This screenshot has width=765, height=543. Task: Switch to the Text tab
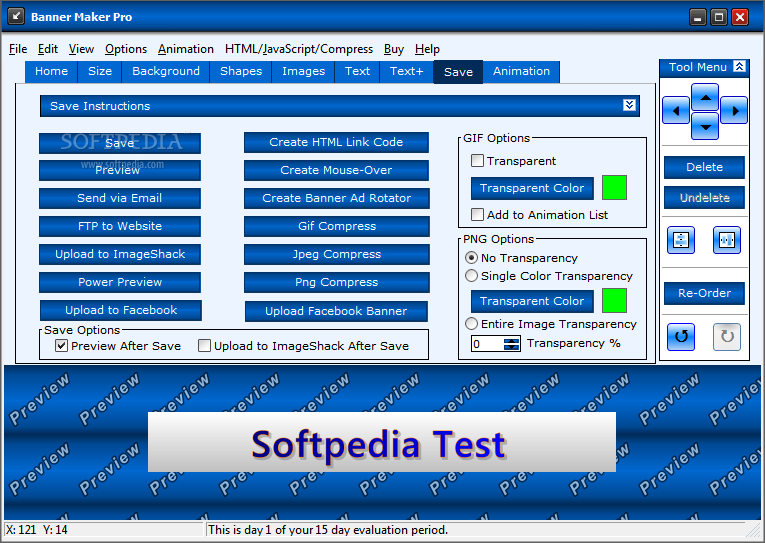358,71
